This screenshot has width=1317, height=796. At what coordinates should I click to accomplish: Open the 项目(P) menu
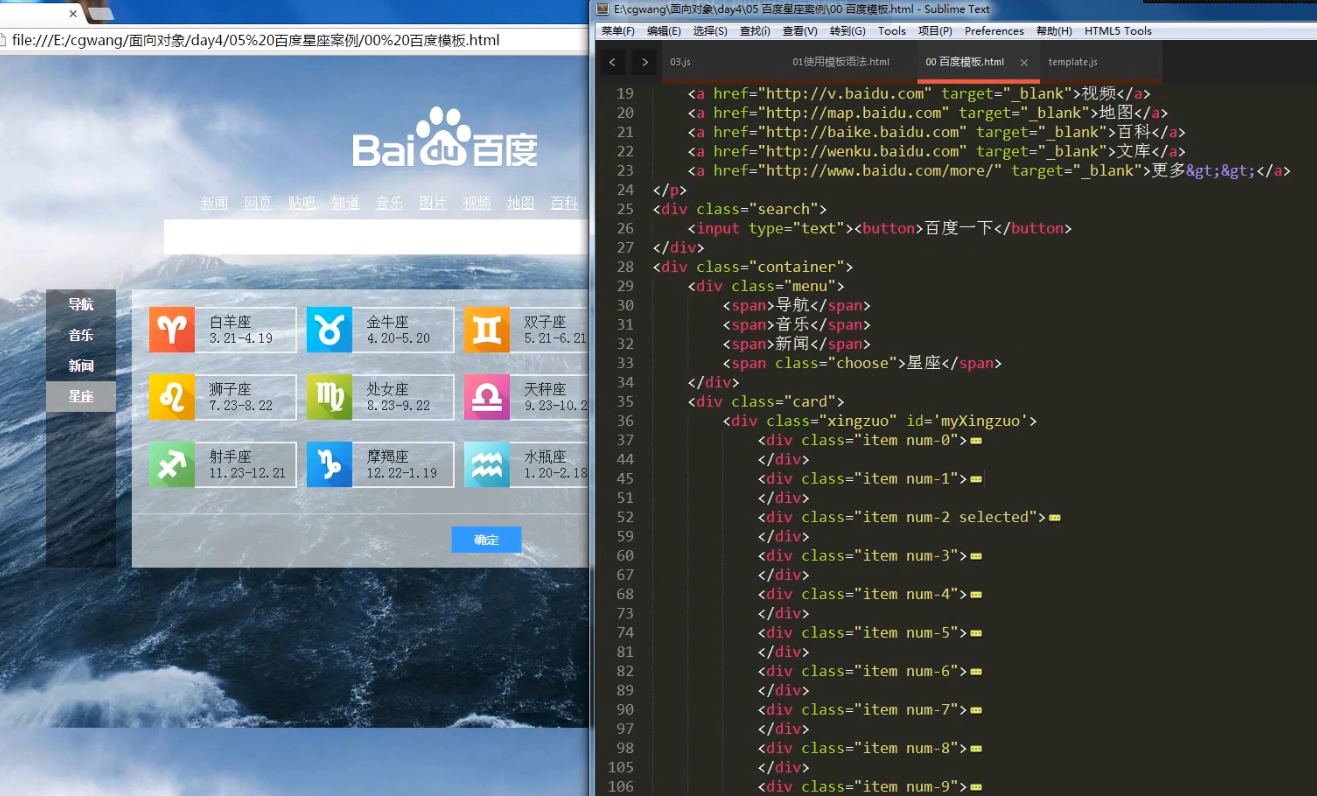point(935,31)
